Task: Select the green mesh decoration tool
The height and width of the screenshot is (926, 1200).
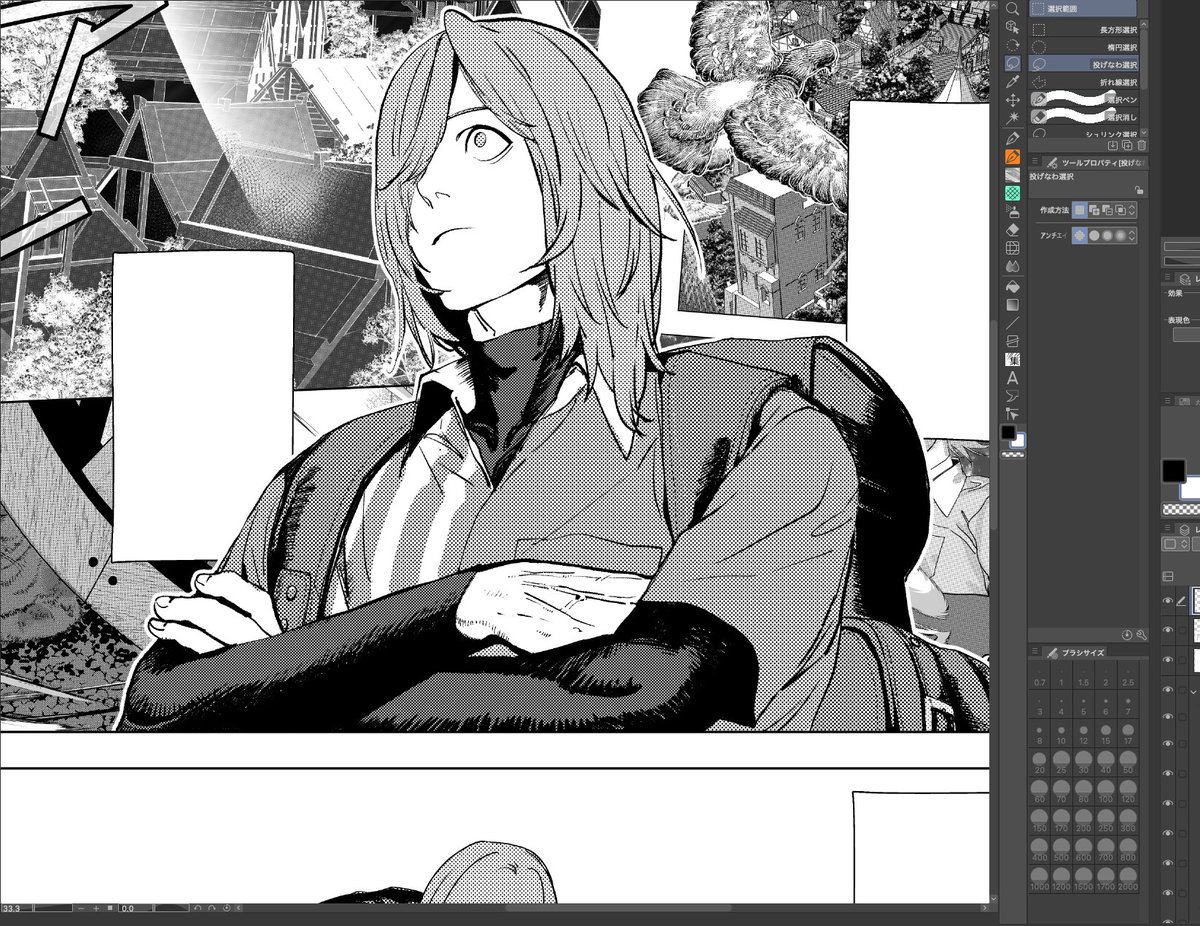Action: coord(1012,193)
